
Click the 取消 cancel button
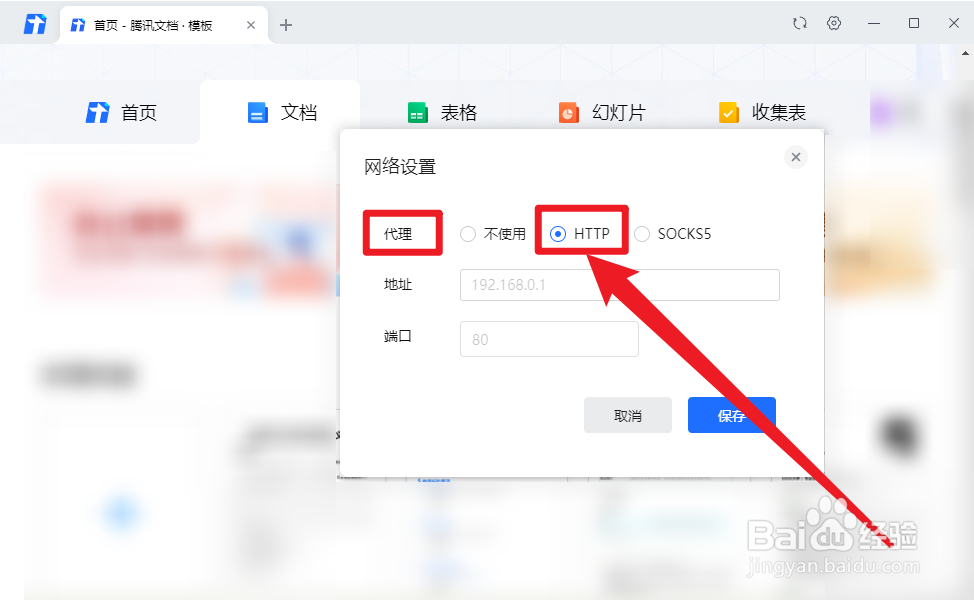[627, 415]
